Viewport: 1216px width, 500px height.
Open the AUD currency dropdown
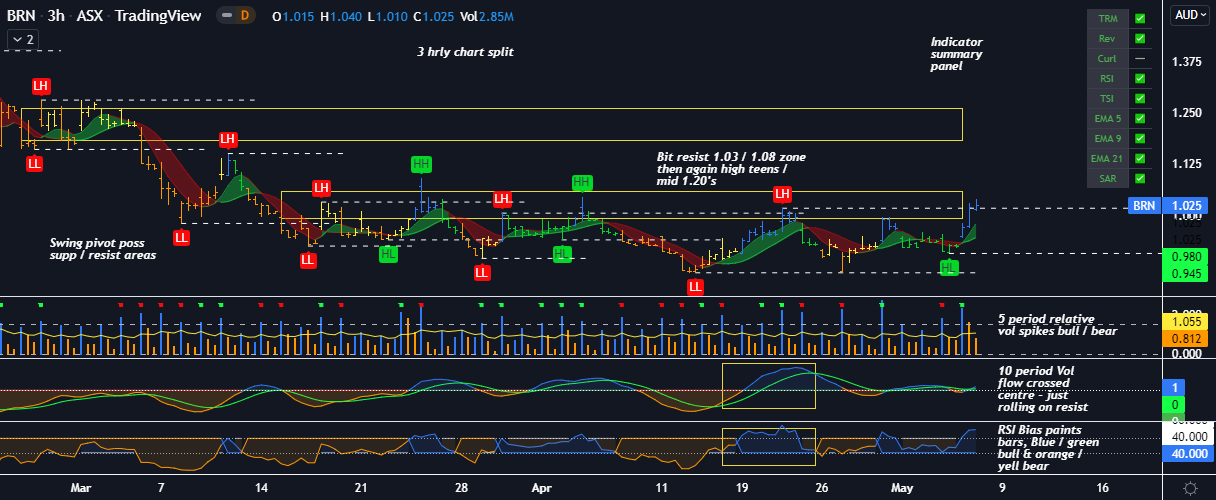coord(1190,15)
